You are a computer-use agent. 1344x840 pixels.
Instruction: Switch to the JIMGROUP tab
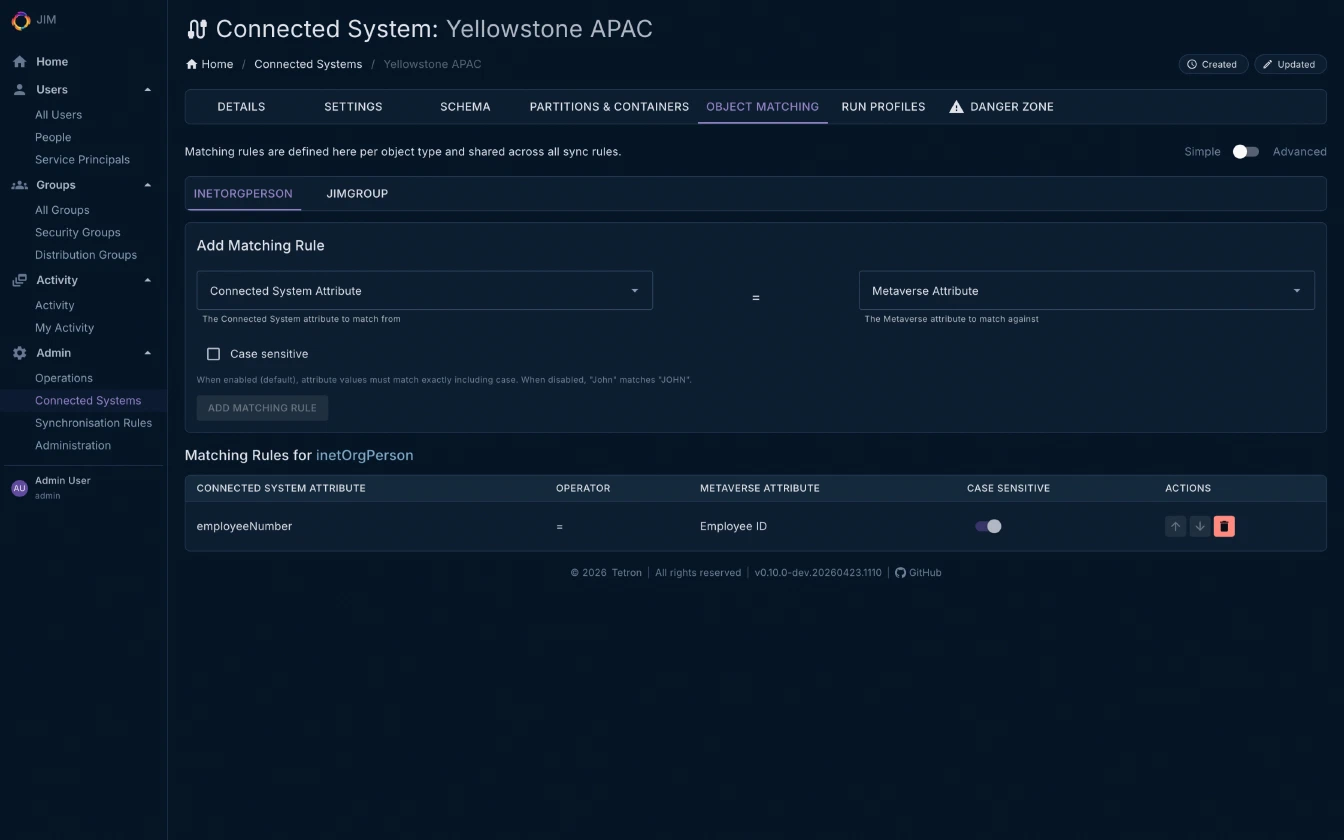pyautogui.click(x=357, y=193)
